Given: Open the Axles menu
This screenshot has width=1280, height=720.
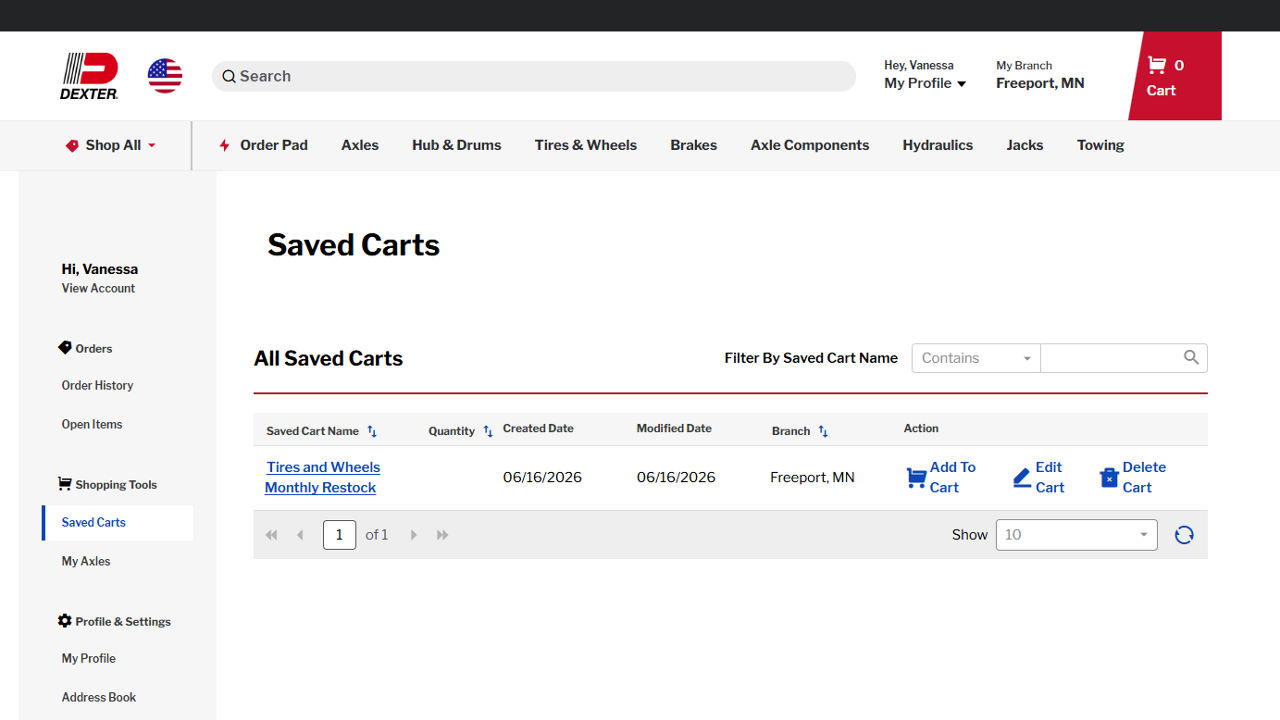Looking at the screenshot, I should tap(360, 145).
